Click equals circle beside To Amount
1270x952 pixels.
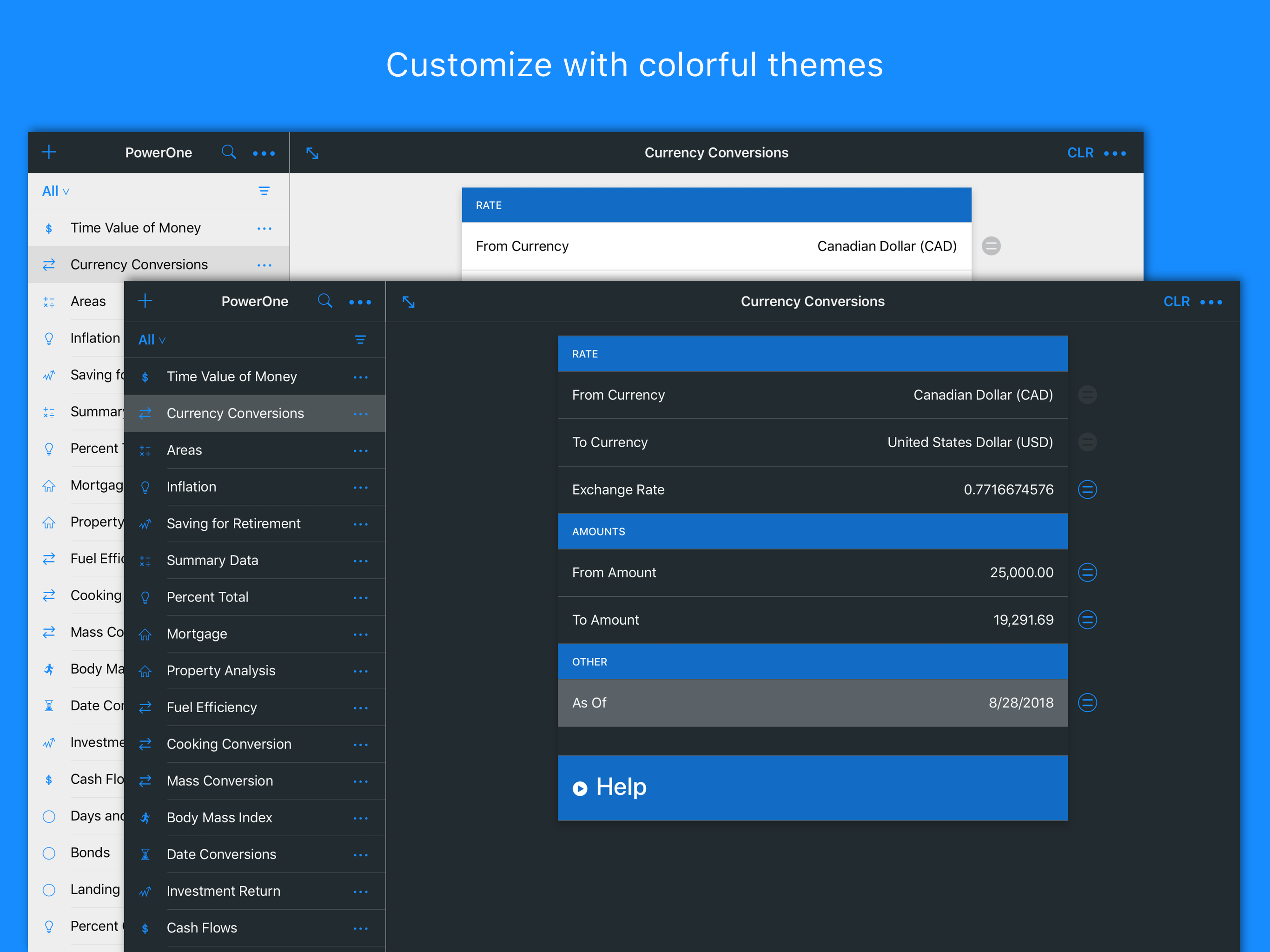click(x=1087, y=620)
